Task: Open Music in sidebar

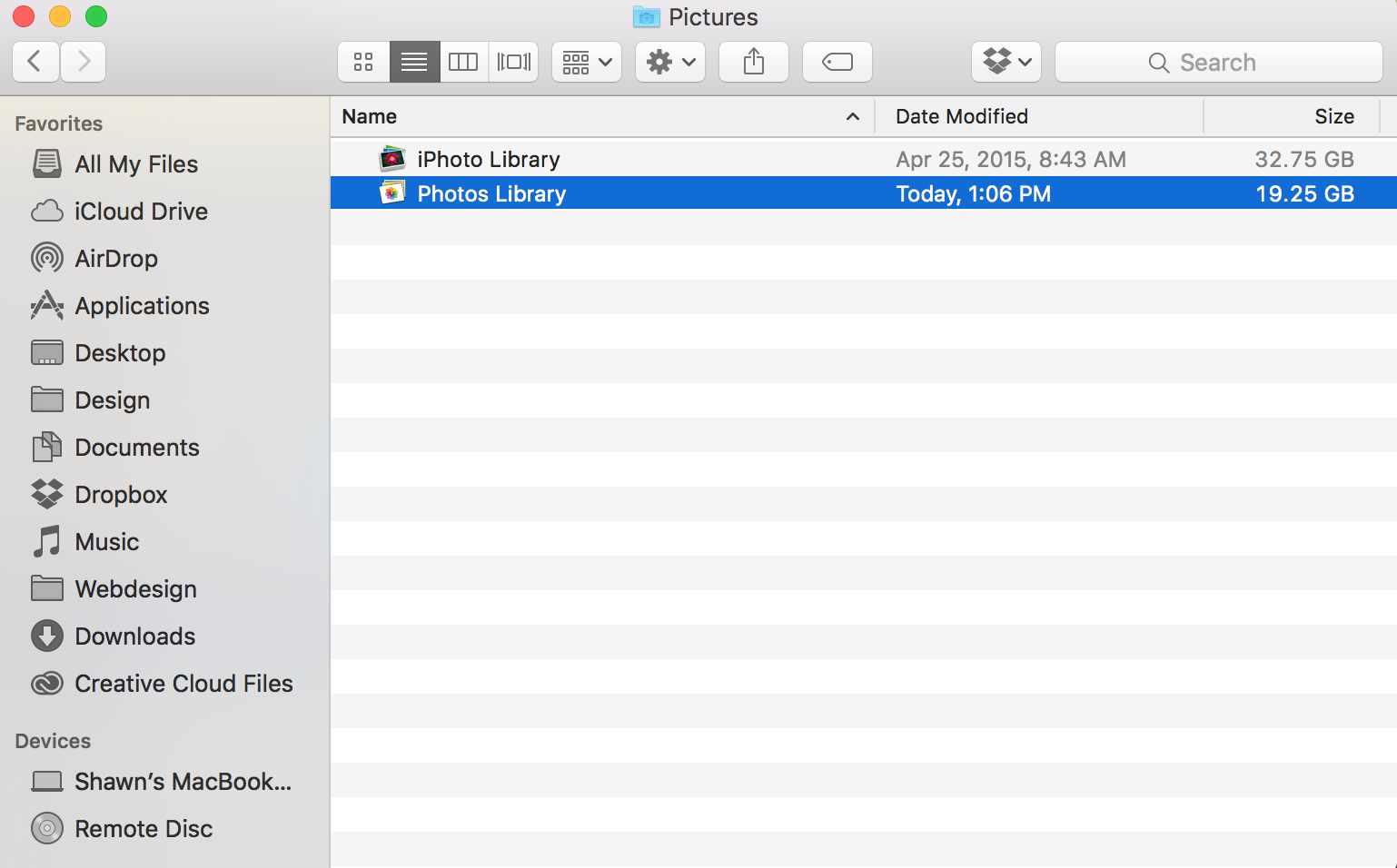Action: (x=107, y=542)
